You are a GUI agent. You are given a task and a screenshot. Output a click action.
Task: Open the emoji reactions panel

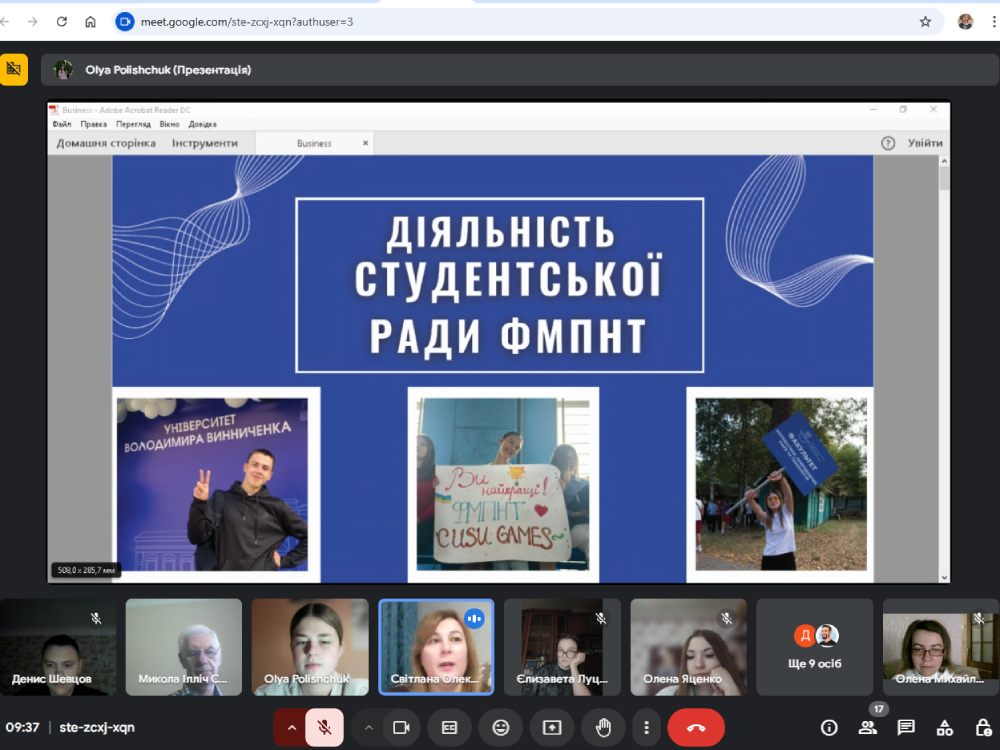(500, 727)
